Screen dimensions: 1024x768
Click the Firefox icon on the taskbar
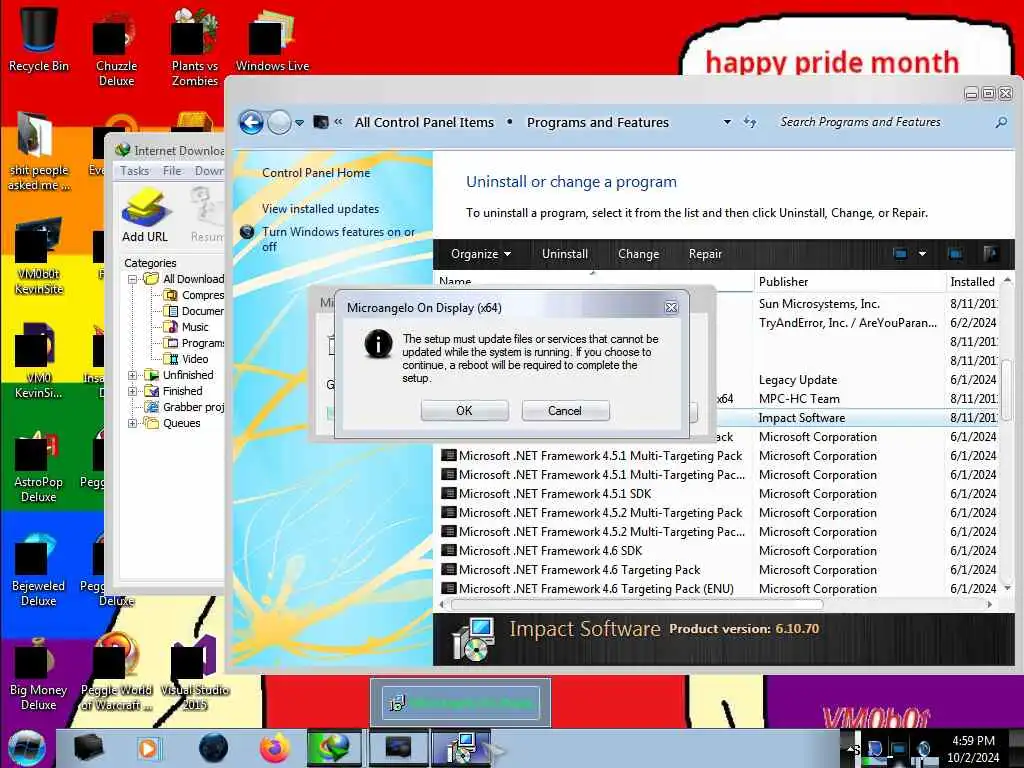[275, 748]
